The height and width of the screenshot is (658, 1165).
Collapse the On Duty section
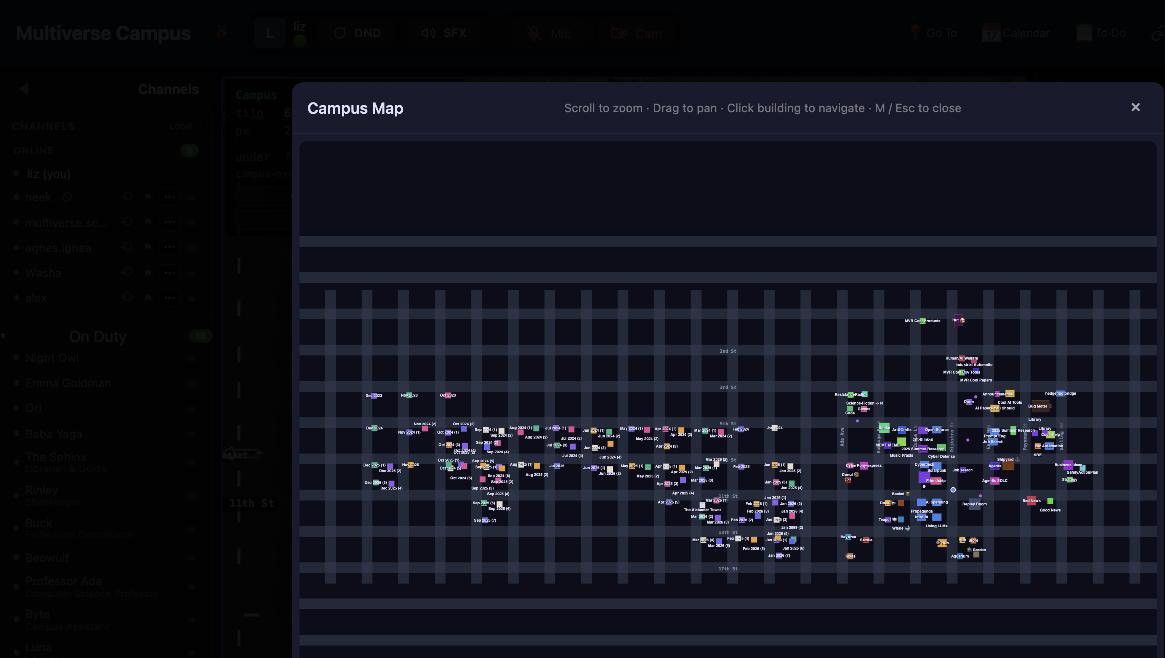(4, 336)
